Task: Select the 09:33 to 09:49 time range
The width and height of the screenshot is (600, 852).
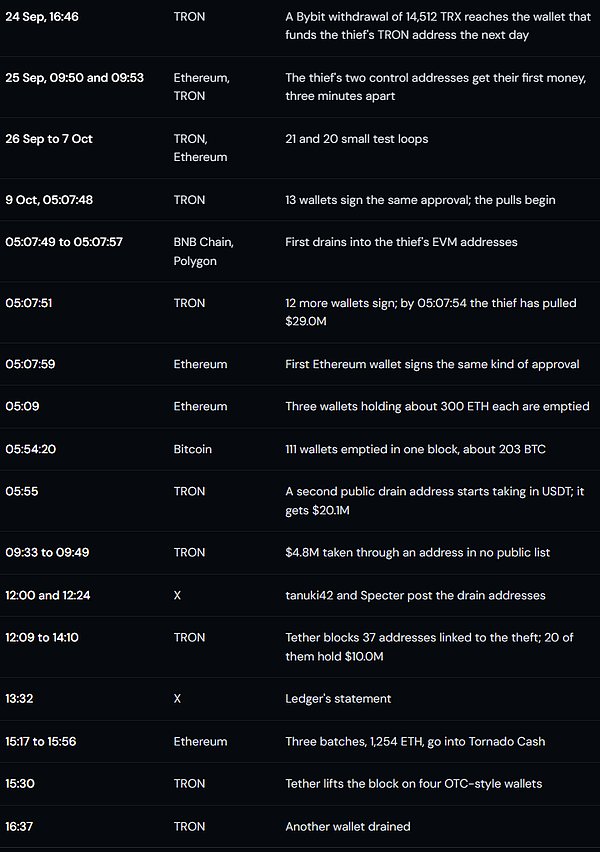Action: pyautogui.click(x=47, y=553)
